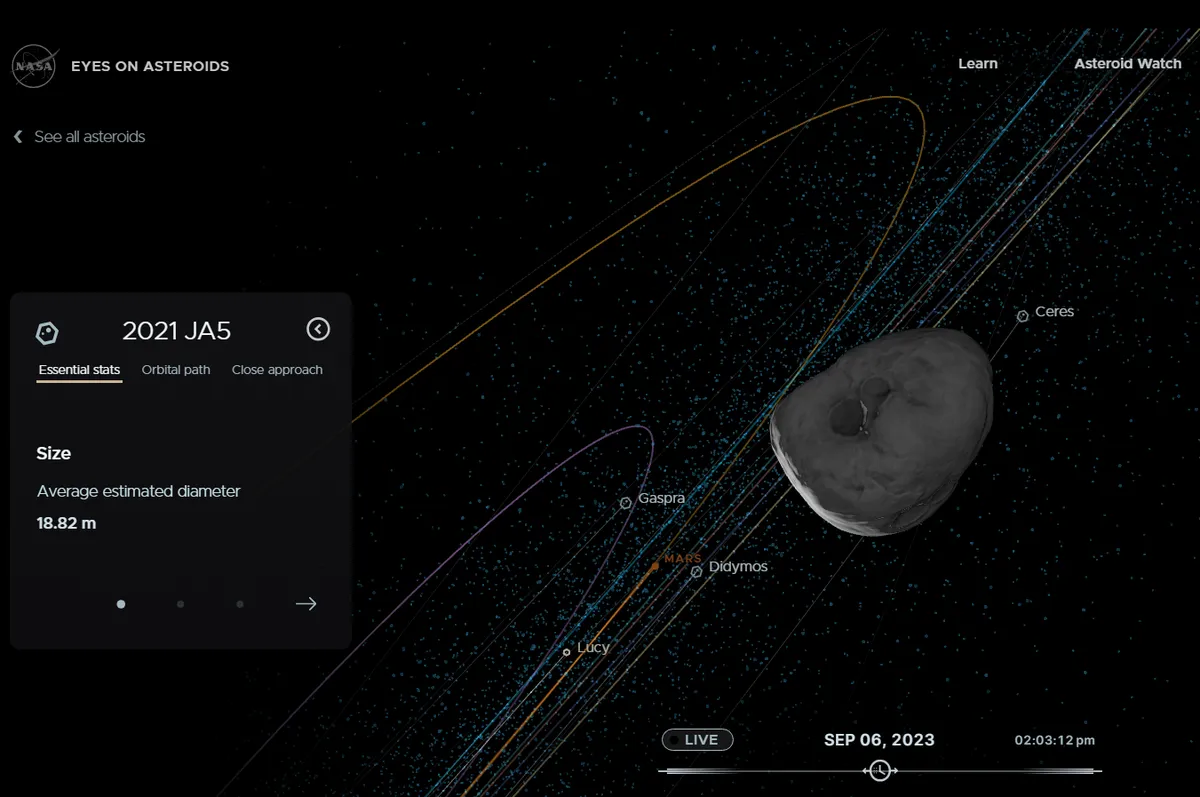Switch to the Close approach tab
The width and height of the screenshot is (1200, 797).
point(277,370)
